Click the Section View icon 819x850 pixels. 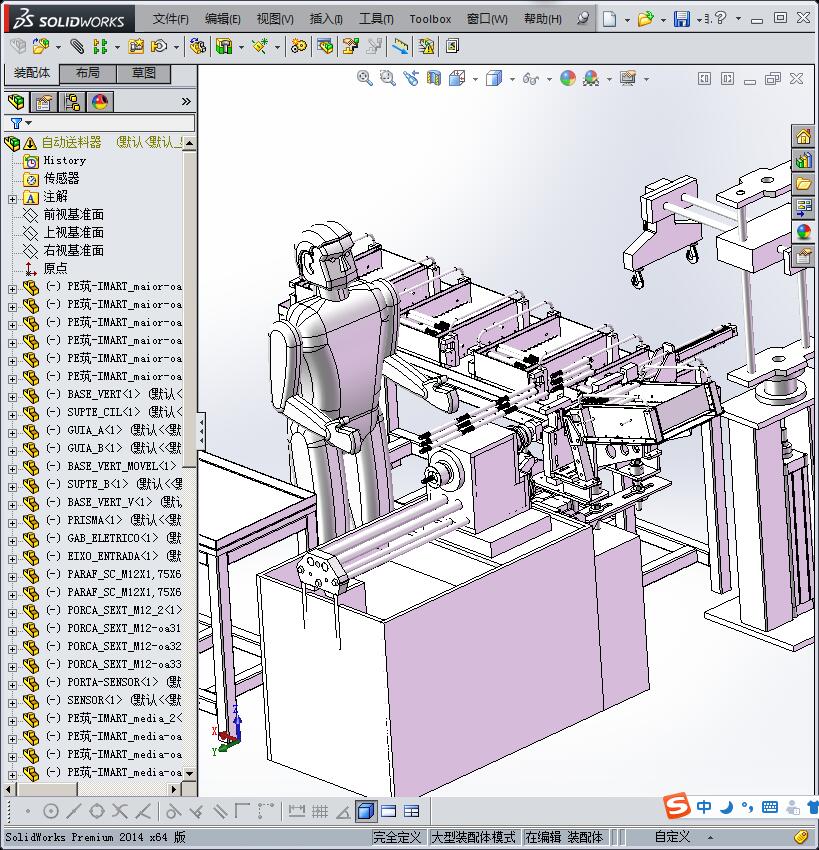tap(434, 78)
